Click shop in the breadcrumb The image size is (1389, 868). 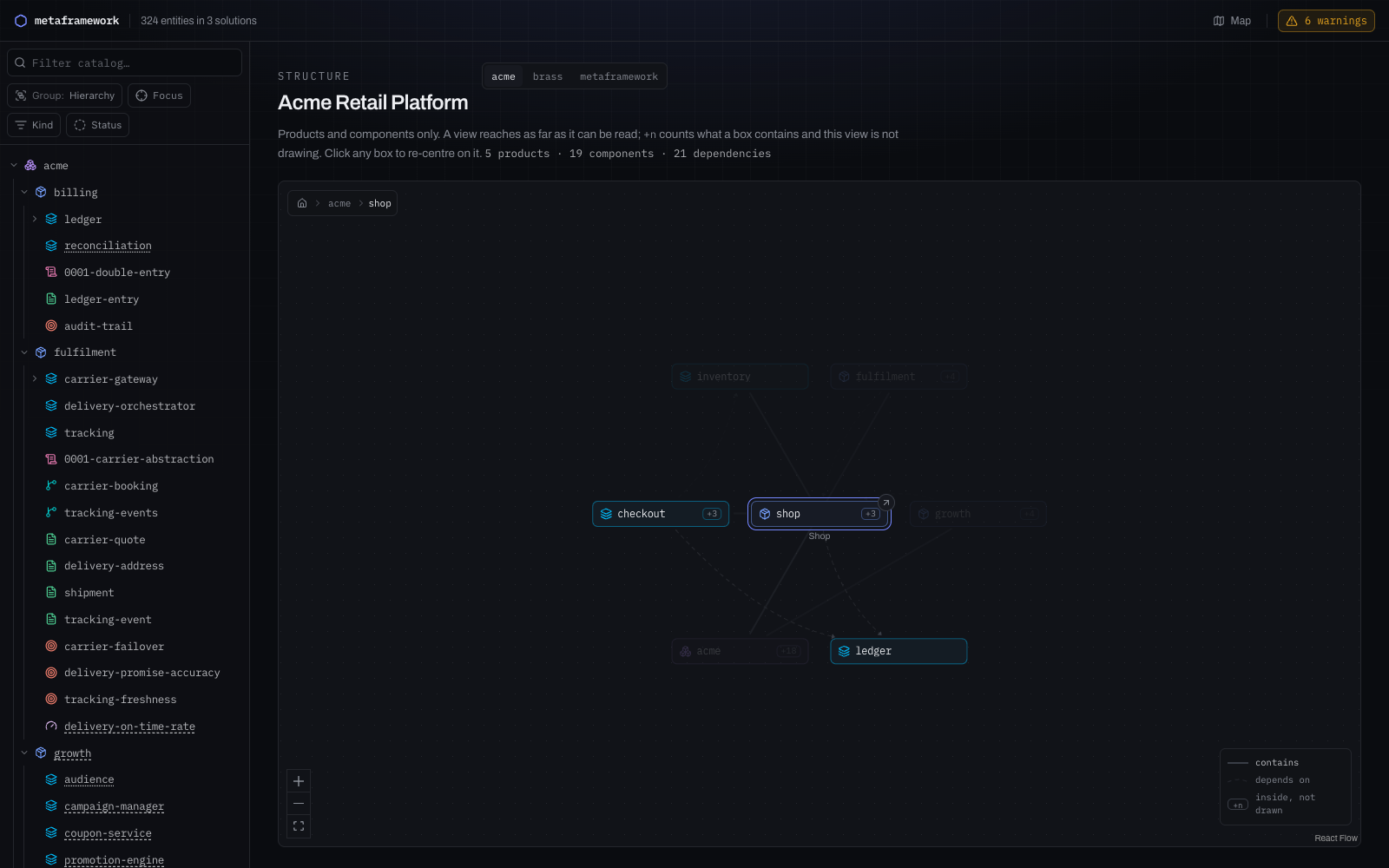(380, 203)
